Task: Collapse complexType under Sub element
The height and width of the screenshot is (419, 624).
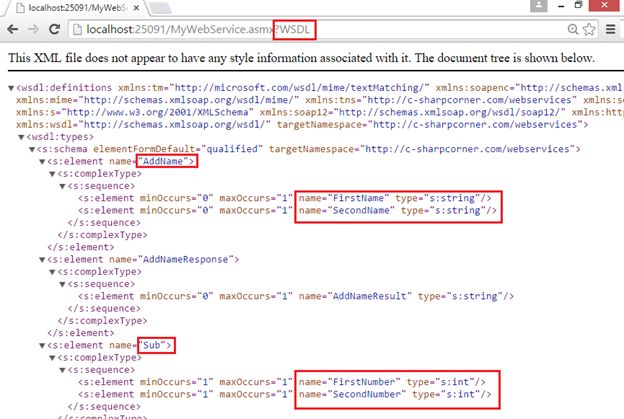Action: [52, 358]
